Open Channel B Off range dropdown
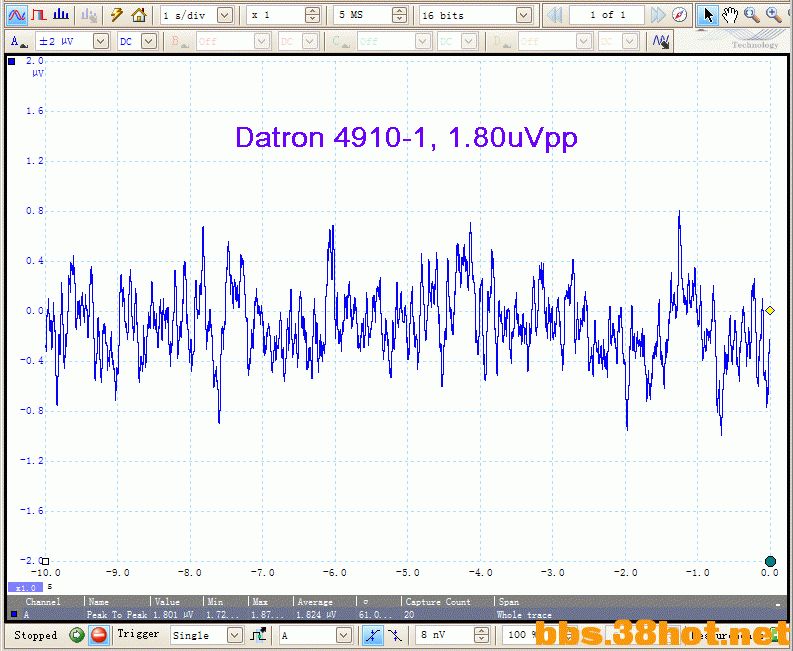This screenshot has height=651, width=793. pyautogui.click(x=262, y=41)
